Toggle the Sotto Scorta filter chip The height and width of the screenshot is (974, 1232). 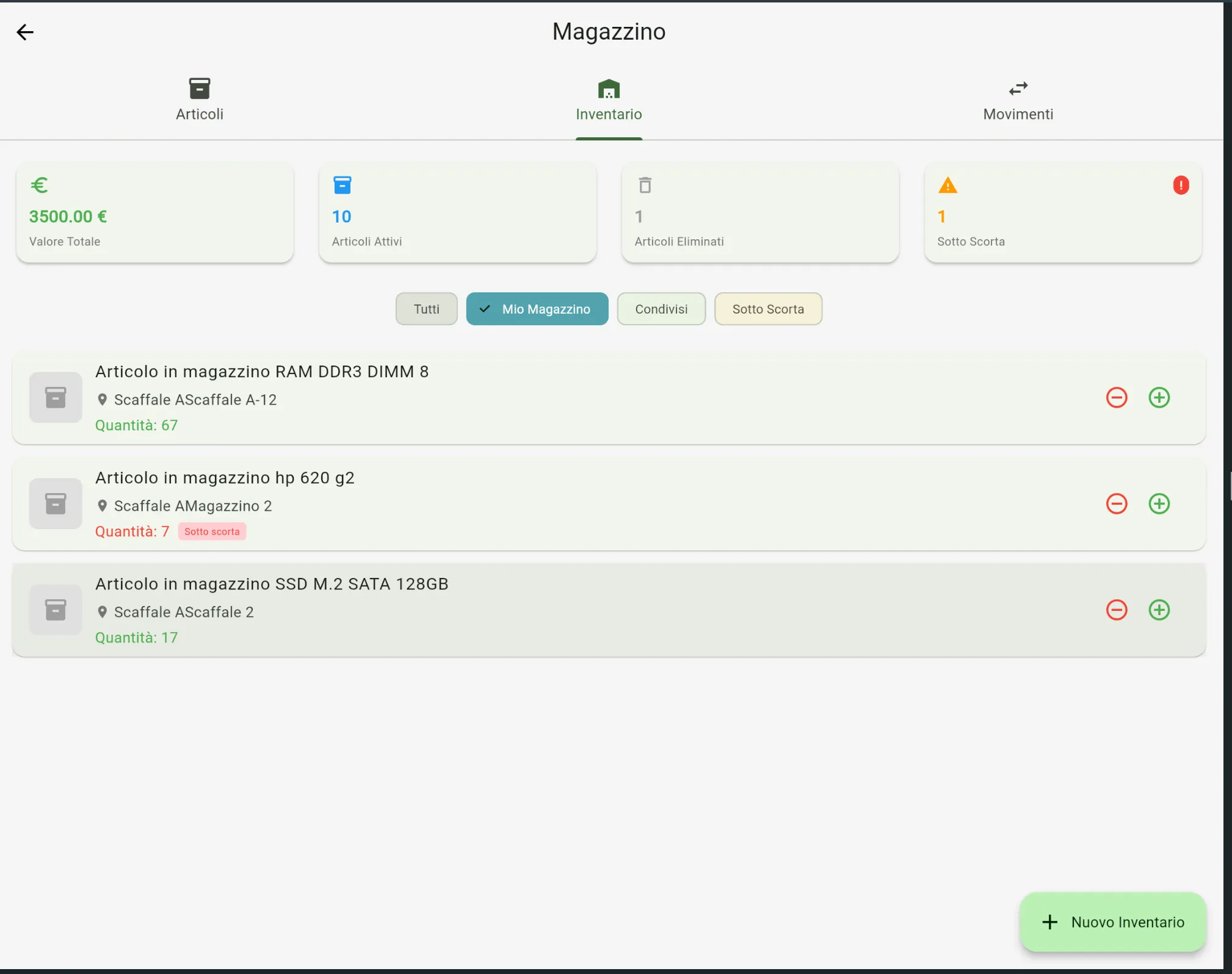768,309
